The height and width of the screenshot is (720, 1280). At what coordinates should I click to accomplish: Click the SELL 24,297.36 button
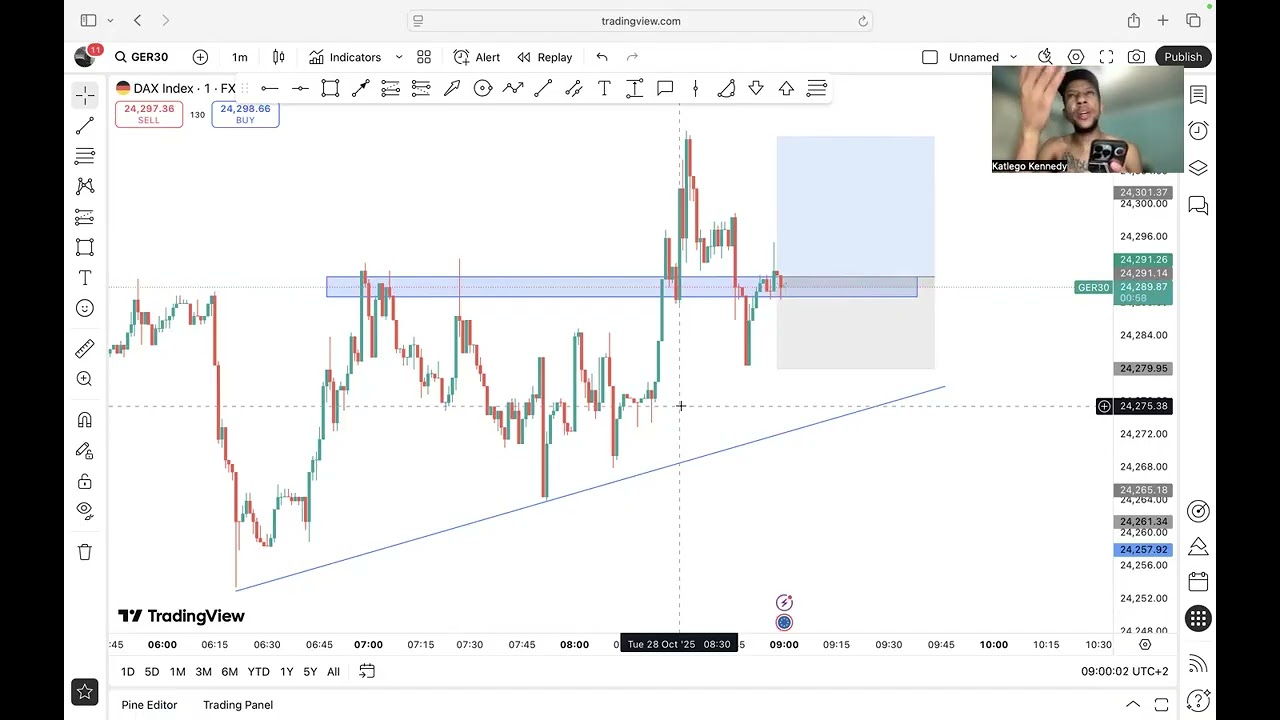(x=149, y=114)
